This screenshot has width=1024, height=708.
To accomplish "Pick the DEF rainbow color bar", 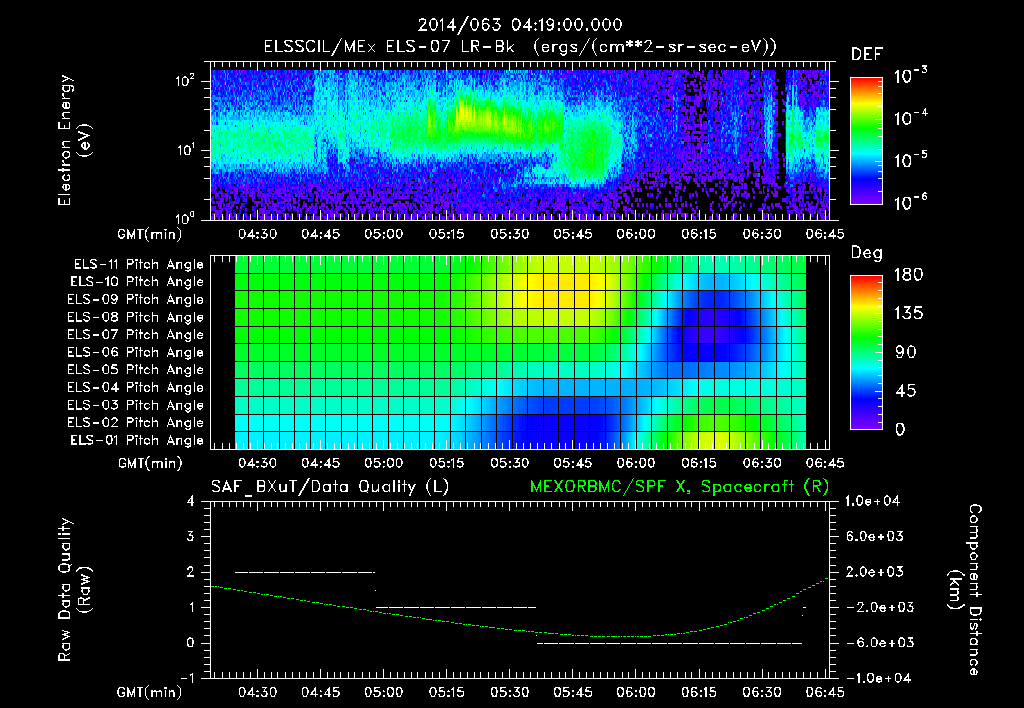I will [x=867, y=140].
